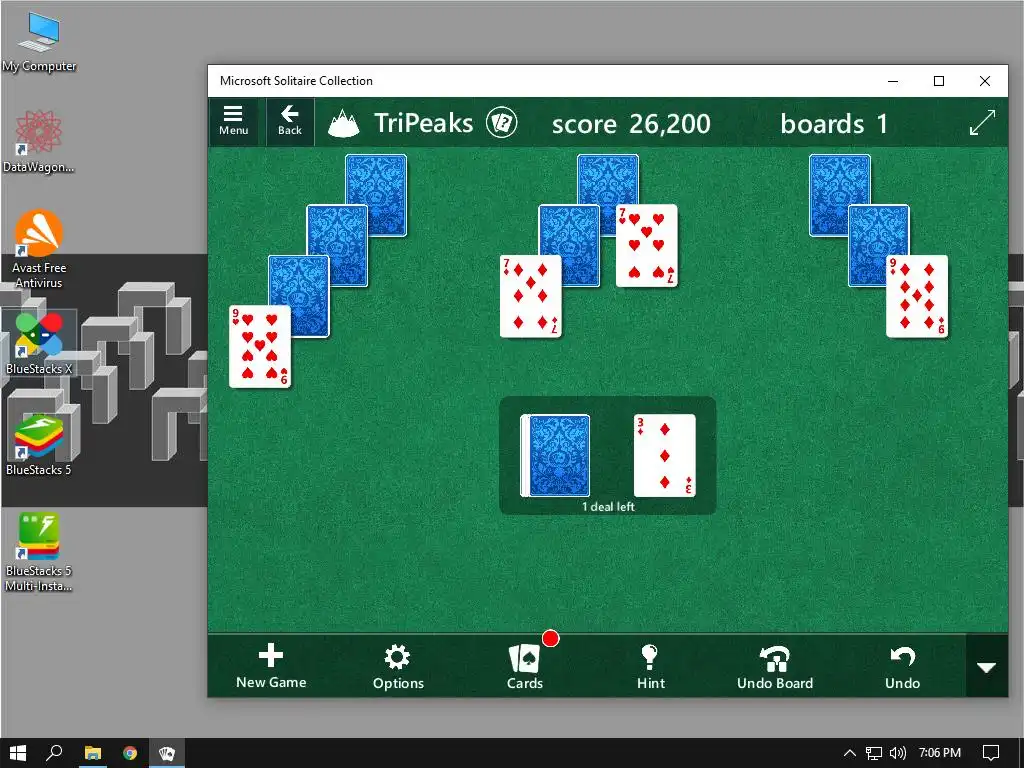Open the volume speaker tray icon
The width and height of the screenshot is (1024, 768).
click(898, 753)
